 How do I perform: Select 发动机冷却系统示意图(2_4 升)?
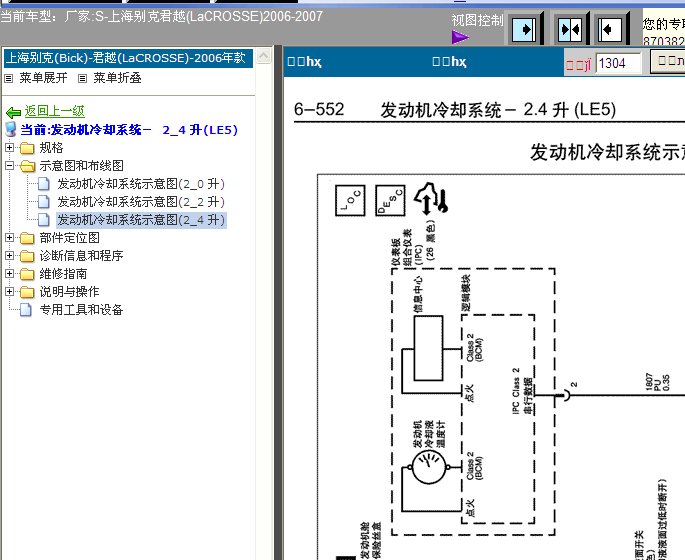(141, 220)
